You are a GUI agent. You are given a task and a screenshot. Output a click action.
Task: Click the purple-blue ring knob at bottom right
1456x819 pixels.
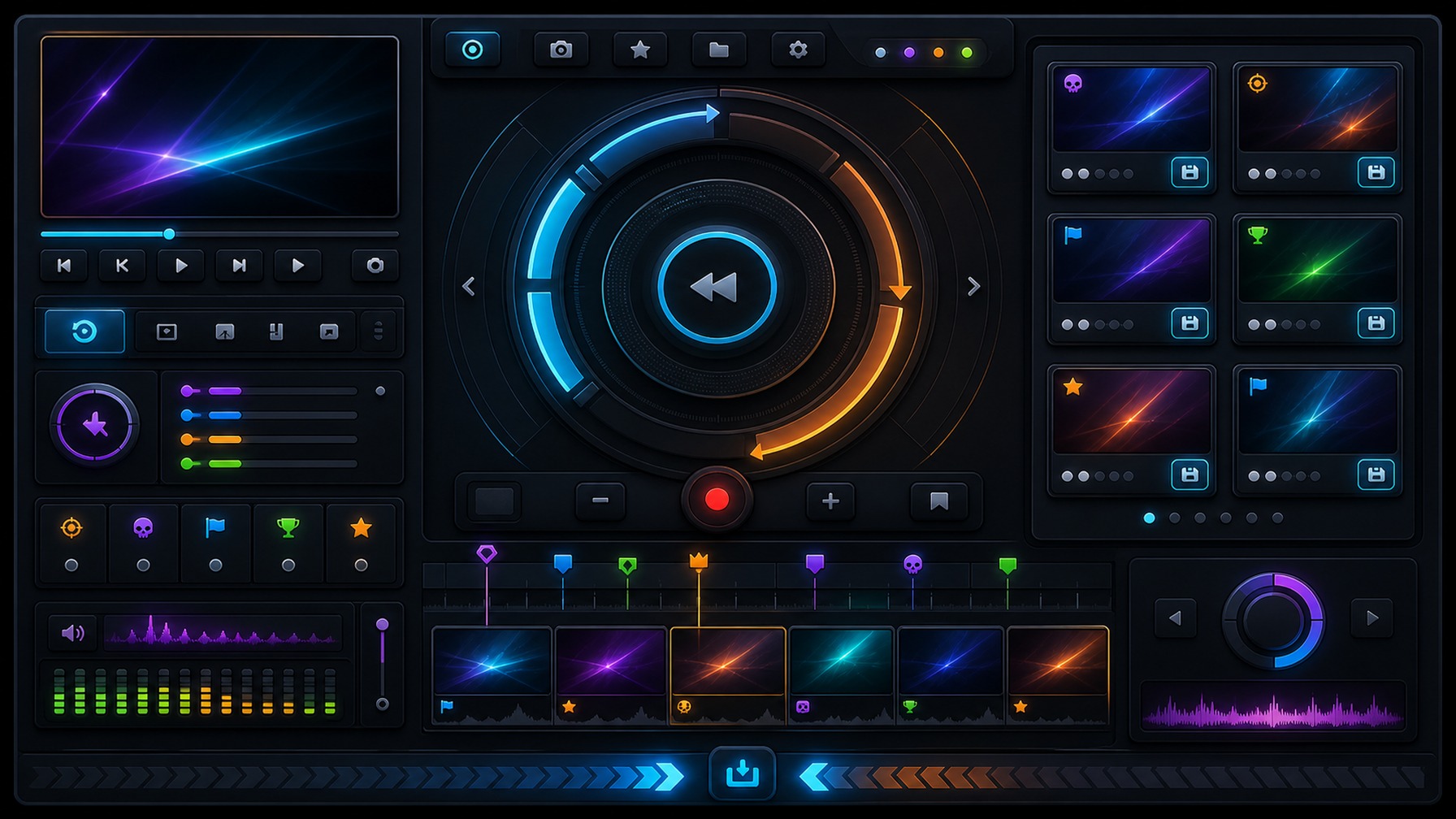click(x=1273, y=621)
